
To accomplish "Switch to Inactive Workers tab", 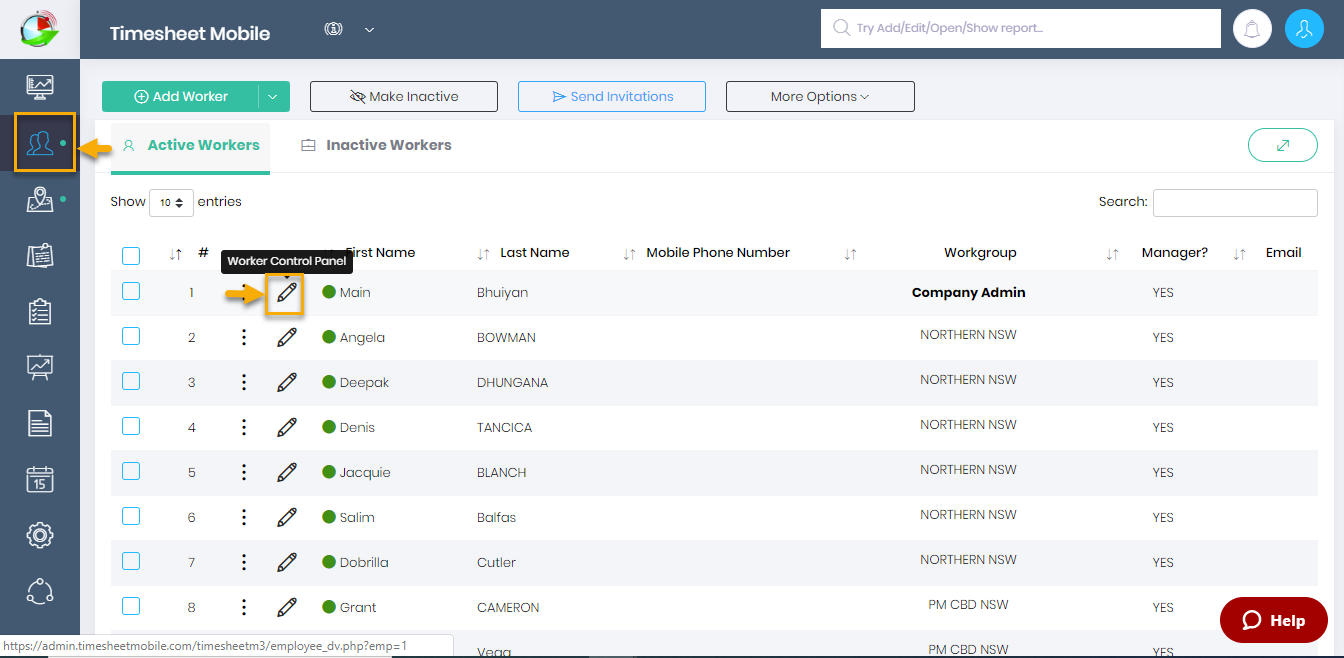I will [376, 145].
